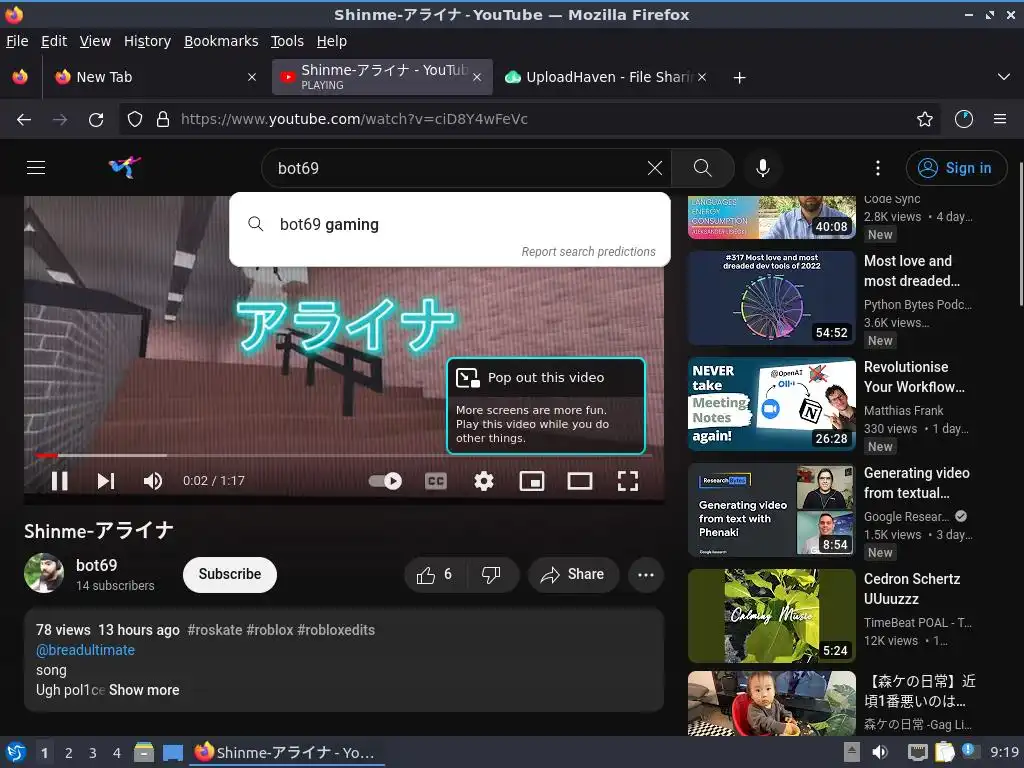1024x768 pixels.
Task: Select 'bot69 gaming' search suggestion
Action: point(449,225)
